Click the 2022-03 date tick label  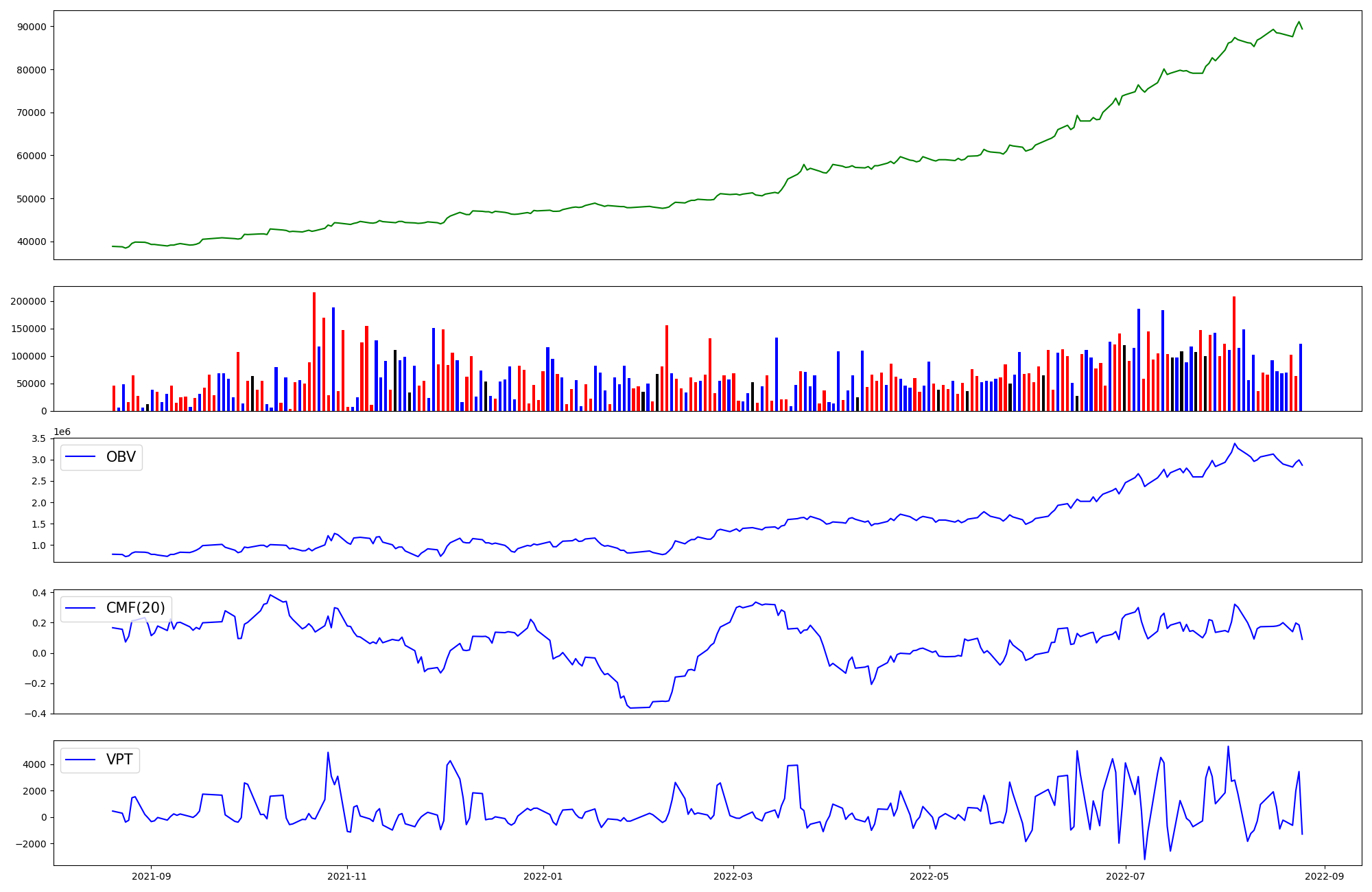[x=733, y=876]
